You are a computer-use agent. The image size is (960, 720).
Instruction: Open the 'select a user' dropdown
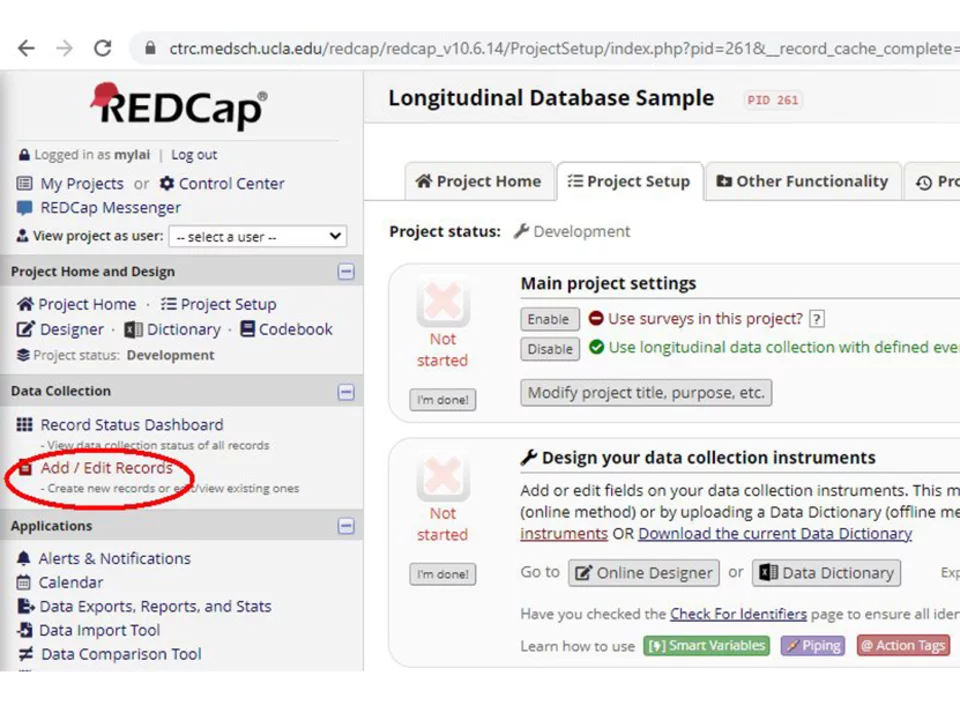258,236
